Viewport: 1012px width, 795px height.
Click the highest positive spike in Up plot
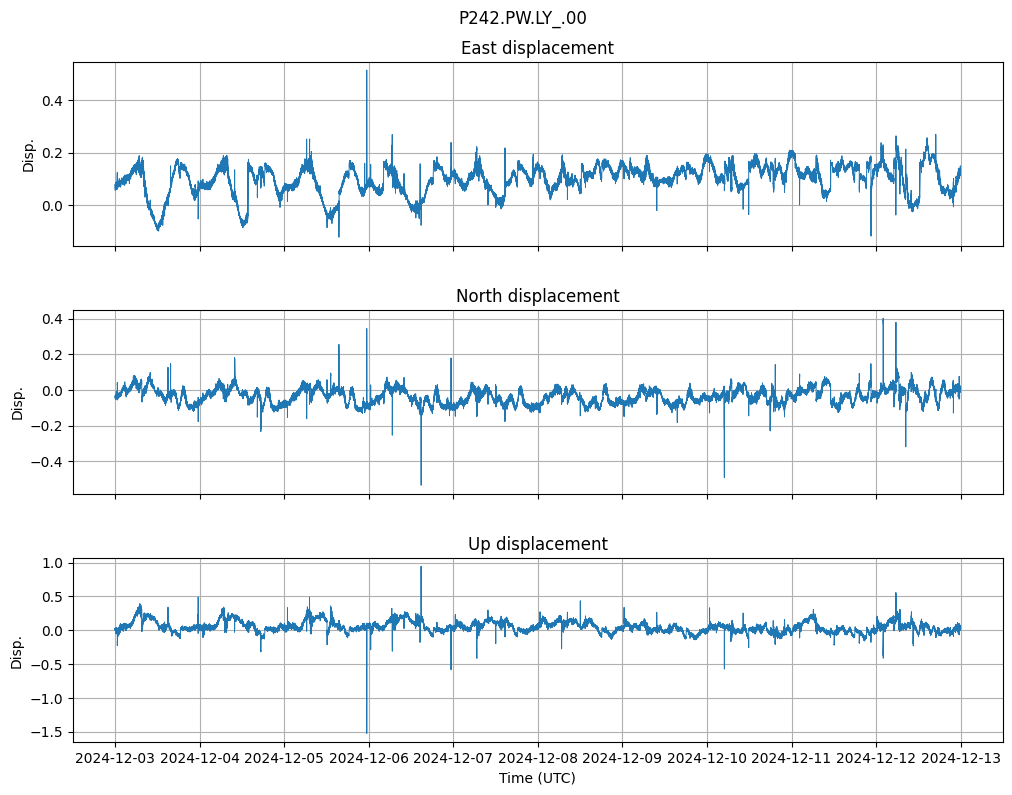421,567
